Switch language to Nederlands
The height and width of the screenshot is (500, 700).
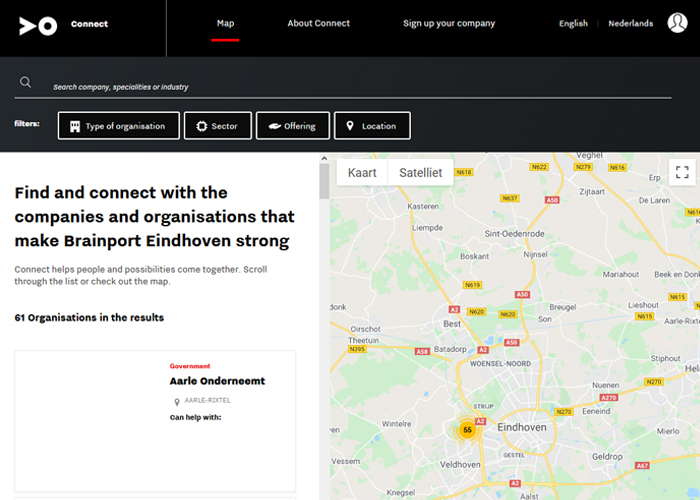(630, 24)
